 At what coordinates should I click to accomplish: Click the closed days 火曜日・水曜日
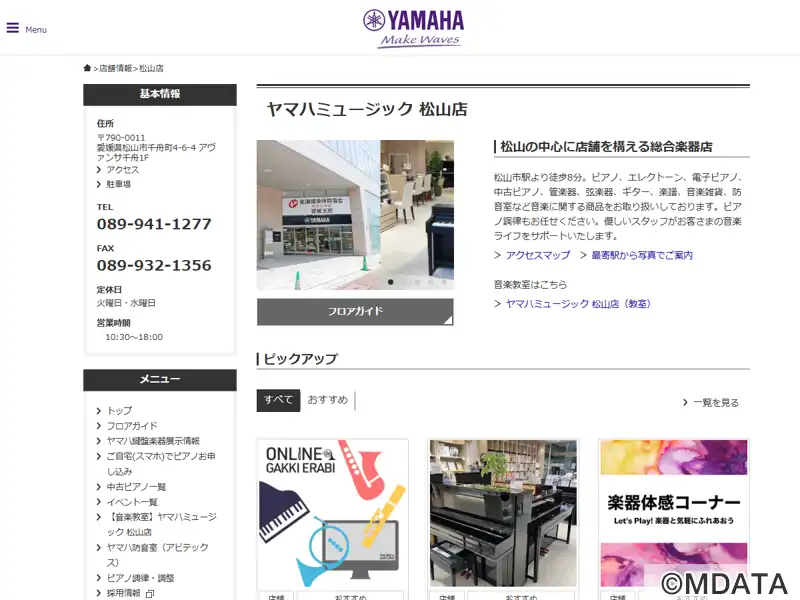pos(127,303)
